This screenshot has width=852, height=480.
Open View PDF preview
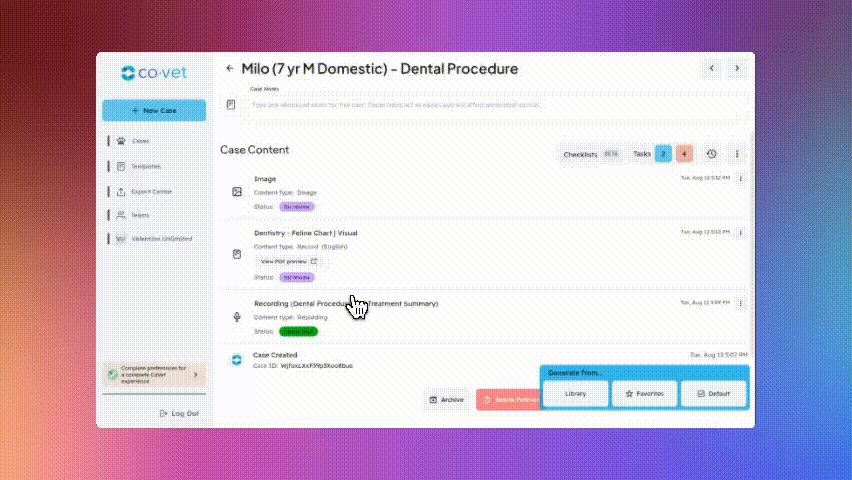click(x=288, y=261)
